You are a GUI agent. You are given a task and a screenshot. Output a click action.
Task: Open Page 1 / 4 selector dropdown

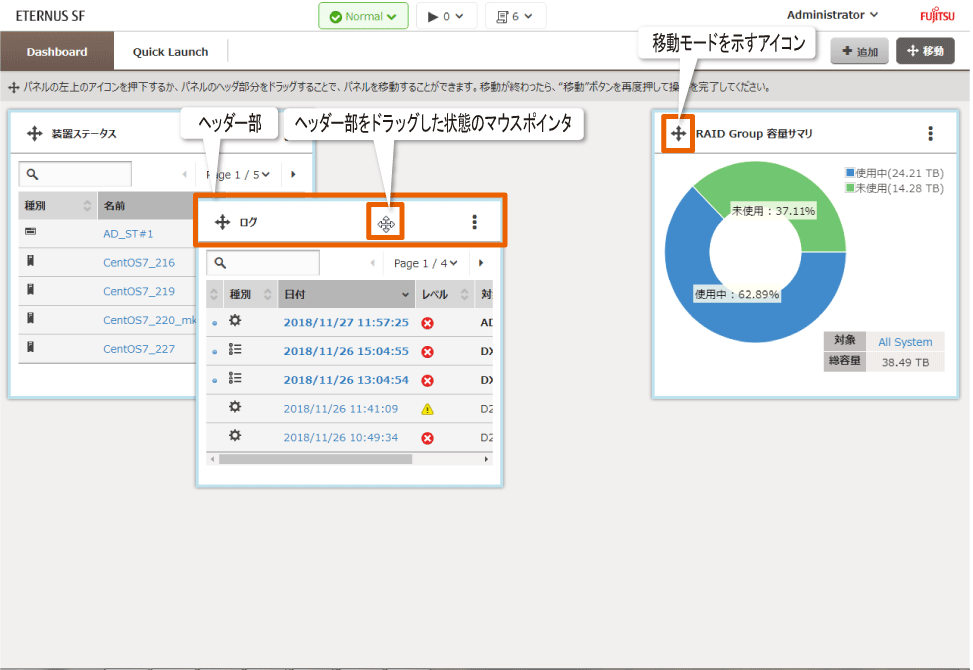point(426,263)
